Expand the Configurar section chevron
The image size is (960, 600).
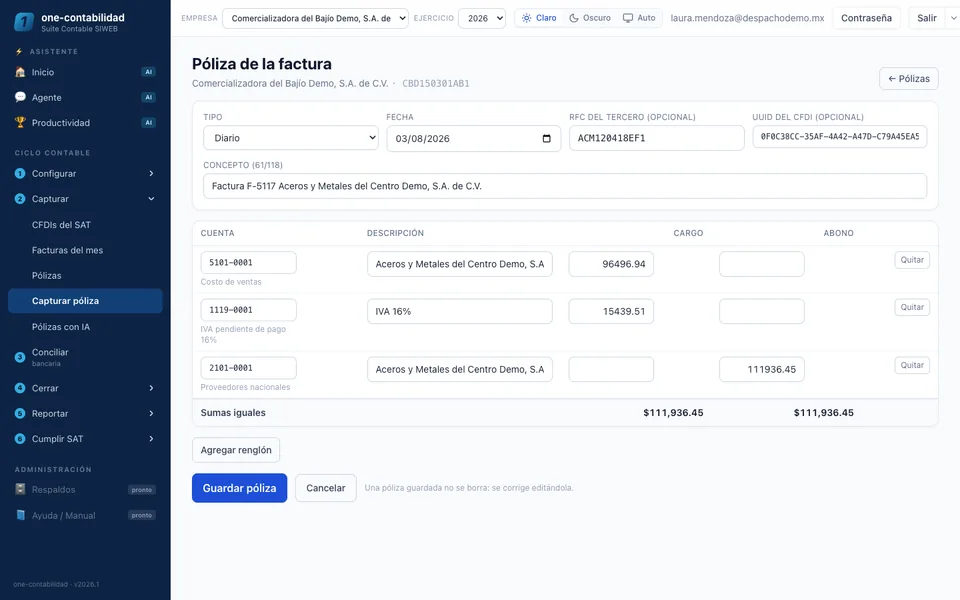[151, 173]
